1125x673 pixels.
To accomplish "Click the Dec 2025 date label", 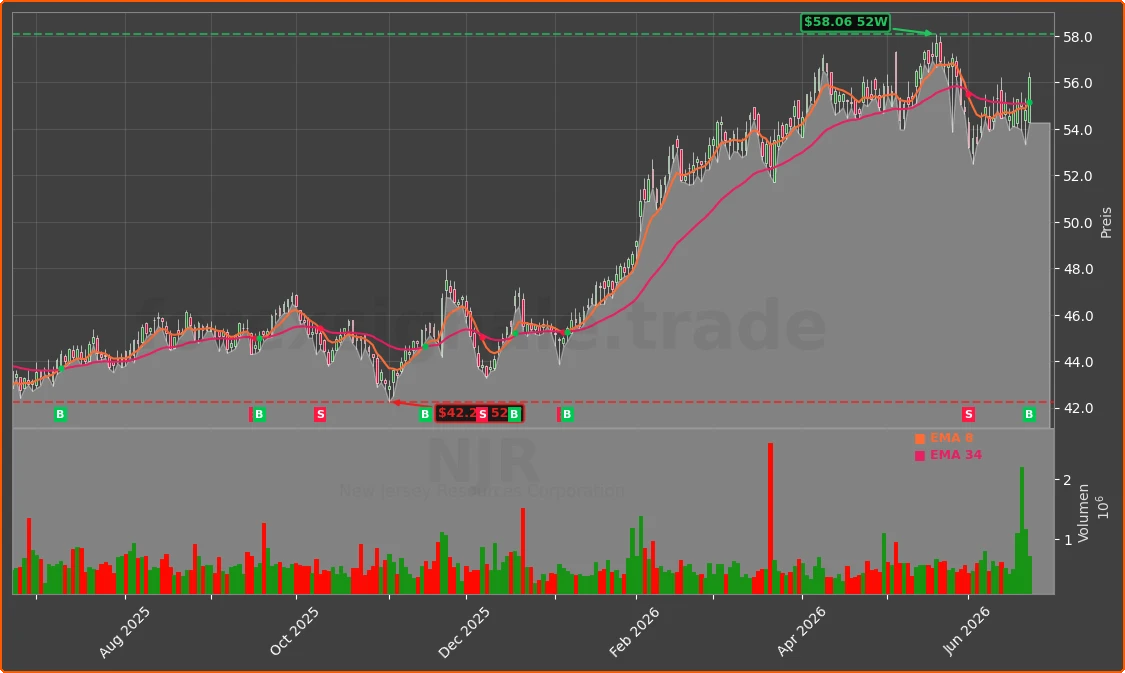I will click(464, 632).
